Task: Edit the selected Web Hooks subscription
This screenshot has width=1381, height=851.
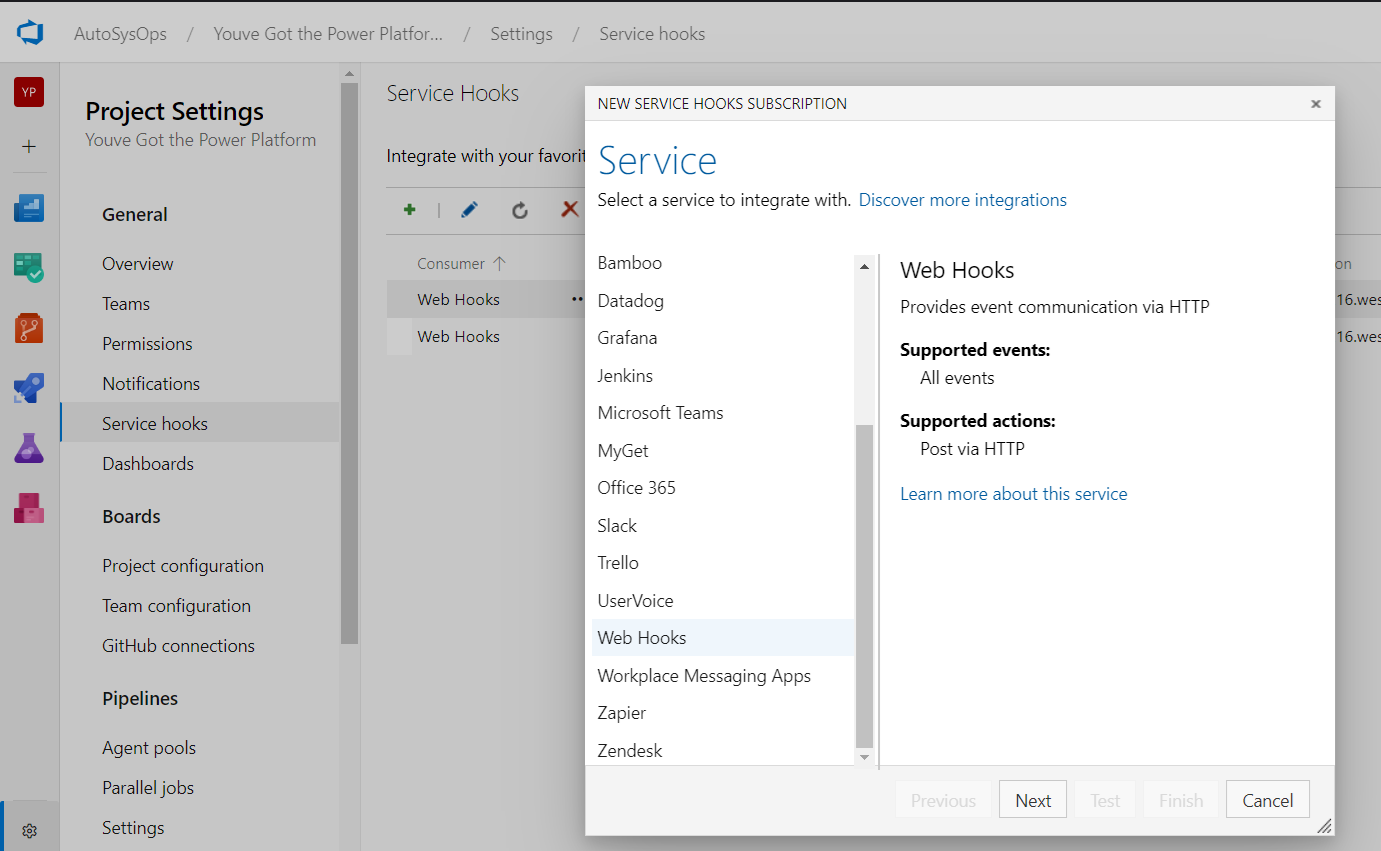Action: 469,210
